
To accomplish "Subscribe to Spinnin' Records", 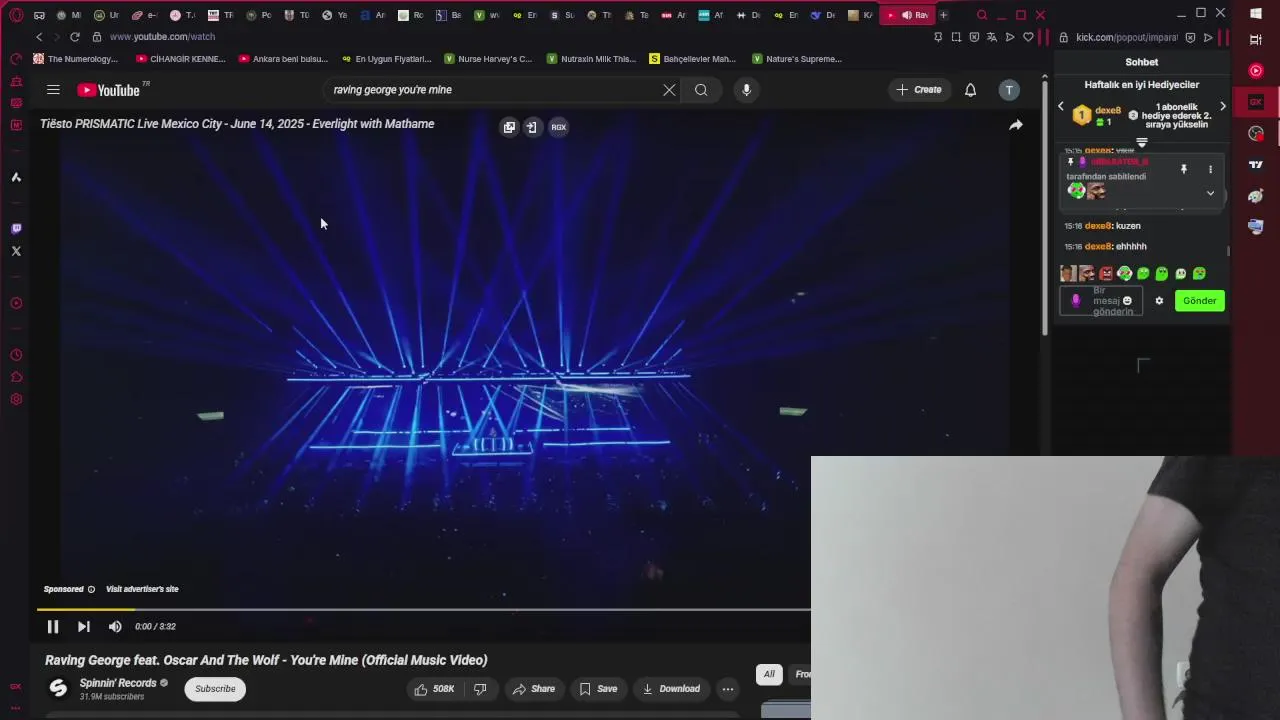I will click(215, 689).
